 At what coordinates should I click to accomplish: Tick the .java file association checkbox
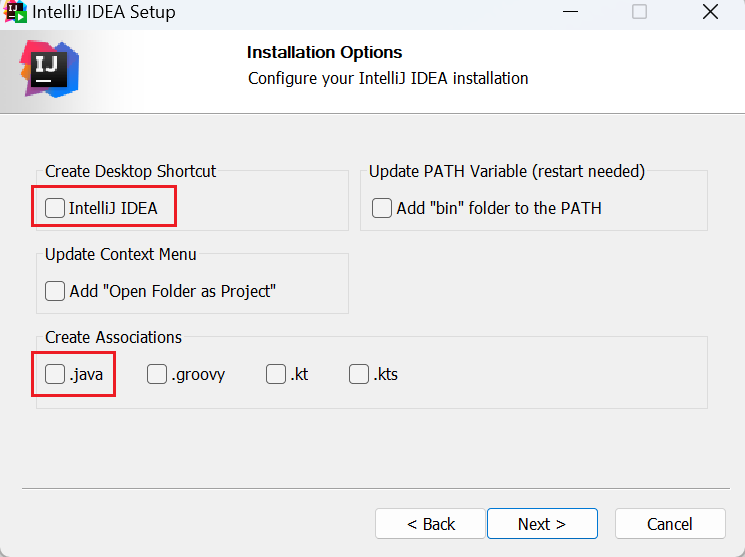click(55, 374)
